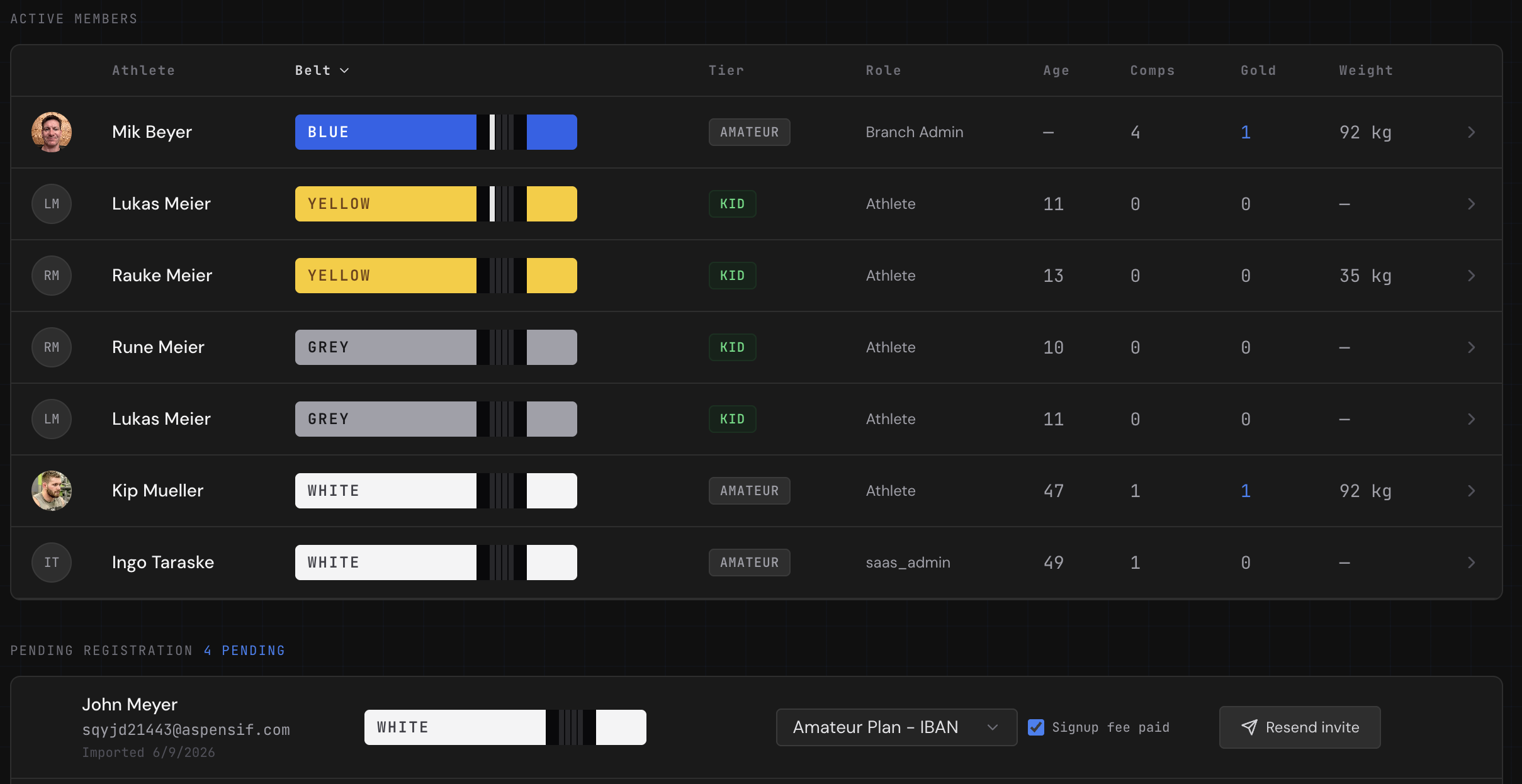Click the saas_admin role text
The width and height of the screenshot is (1522, 784).
908,563
